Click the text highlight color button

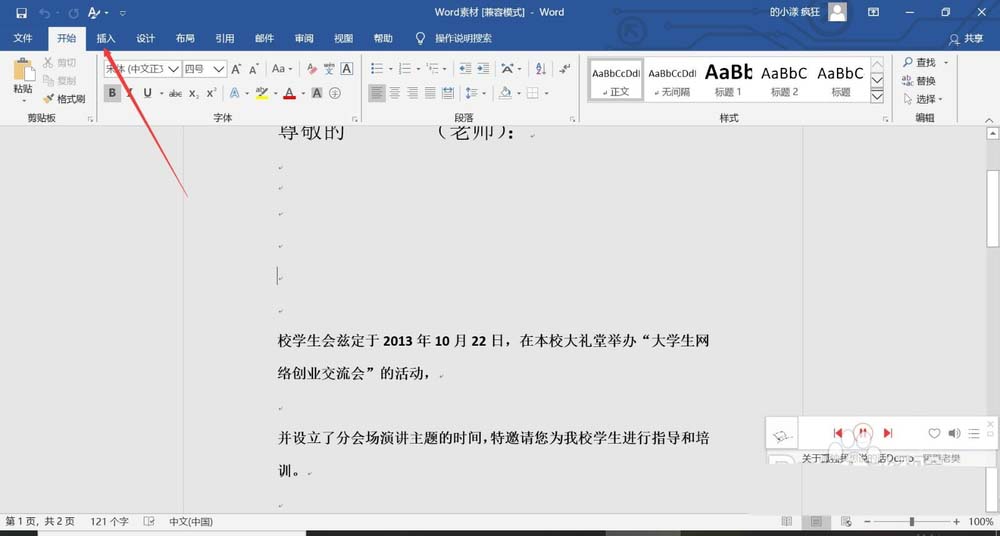[261, 93]
